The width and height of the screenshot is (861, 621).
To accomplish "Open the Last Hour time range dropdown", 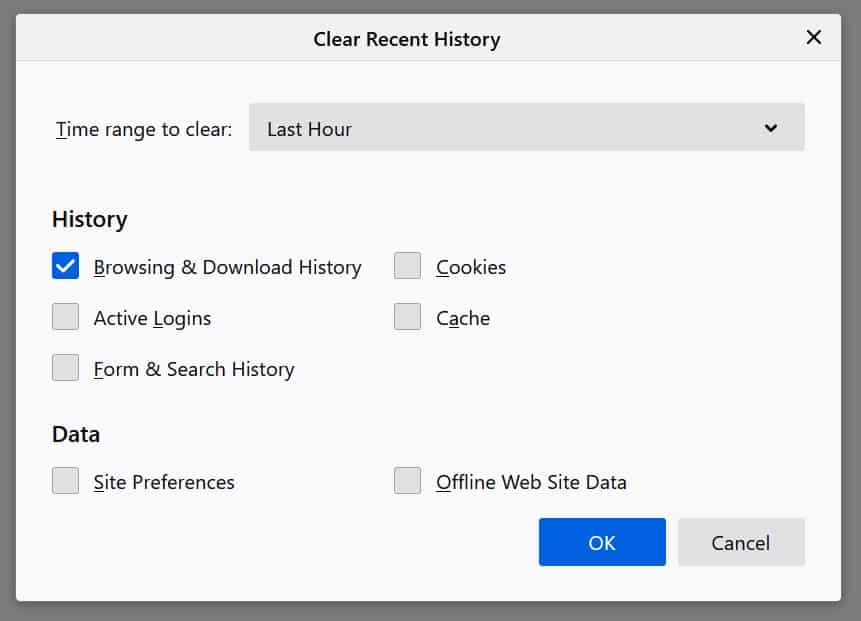I will (527, 127).
